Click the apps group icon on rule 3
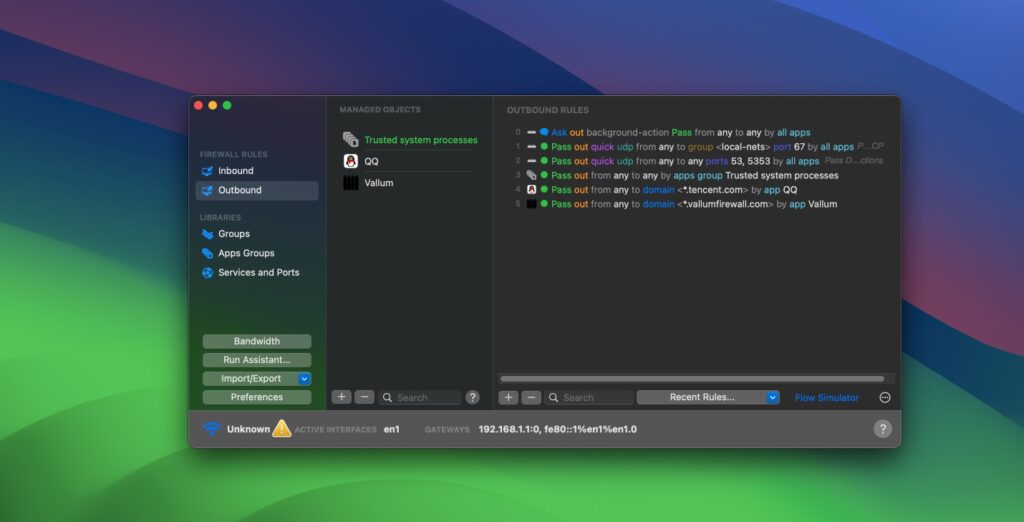 531,175
